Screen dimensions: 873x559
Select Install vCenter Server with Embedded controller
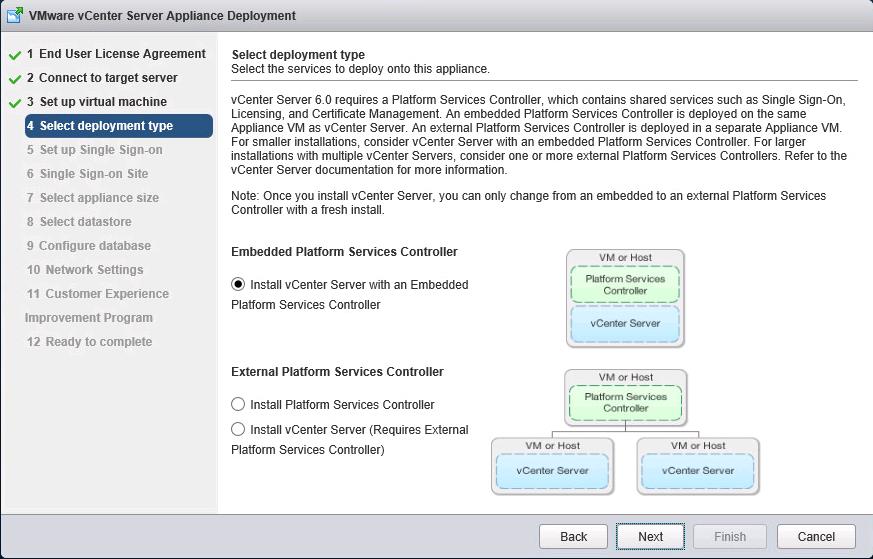click(x=238, y=285)
